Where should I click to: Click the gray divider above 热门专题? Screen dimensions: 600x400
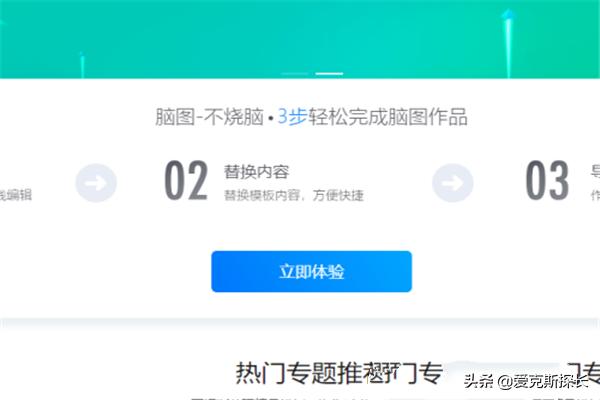click(300, 322)
